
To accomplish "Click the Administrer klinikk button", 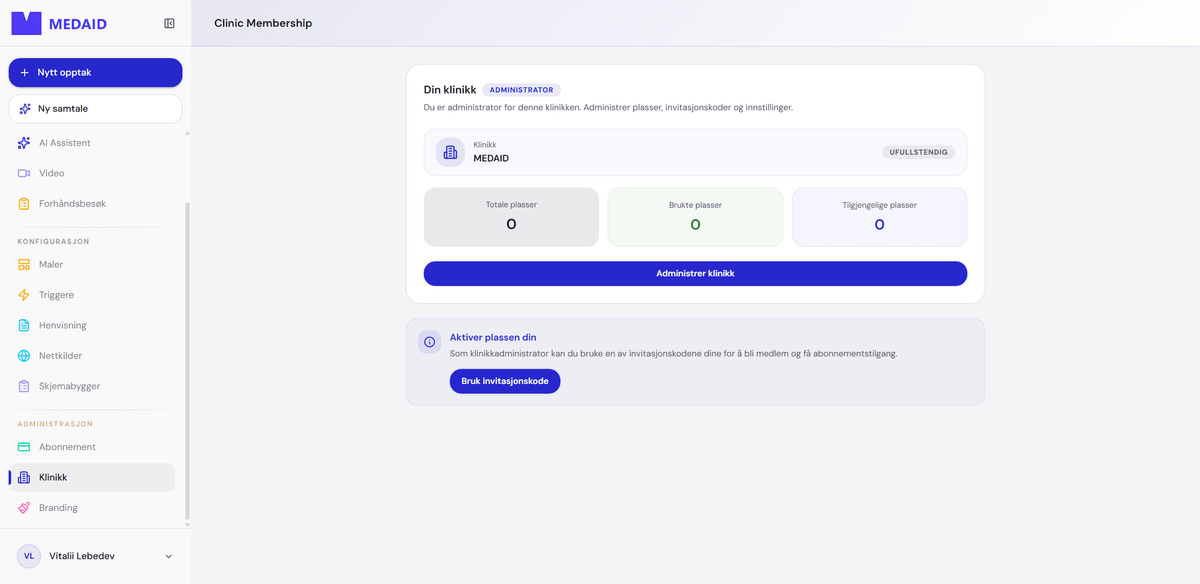I will coord(695,273).
